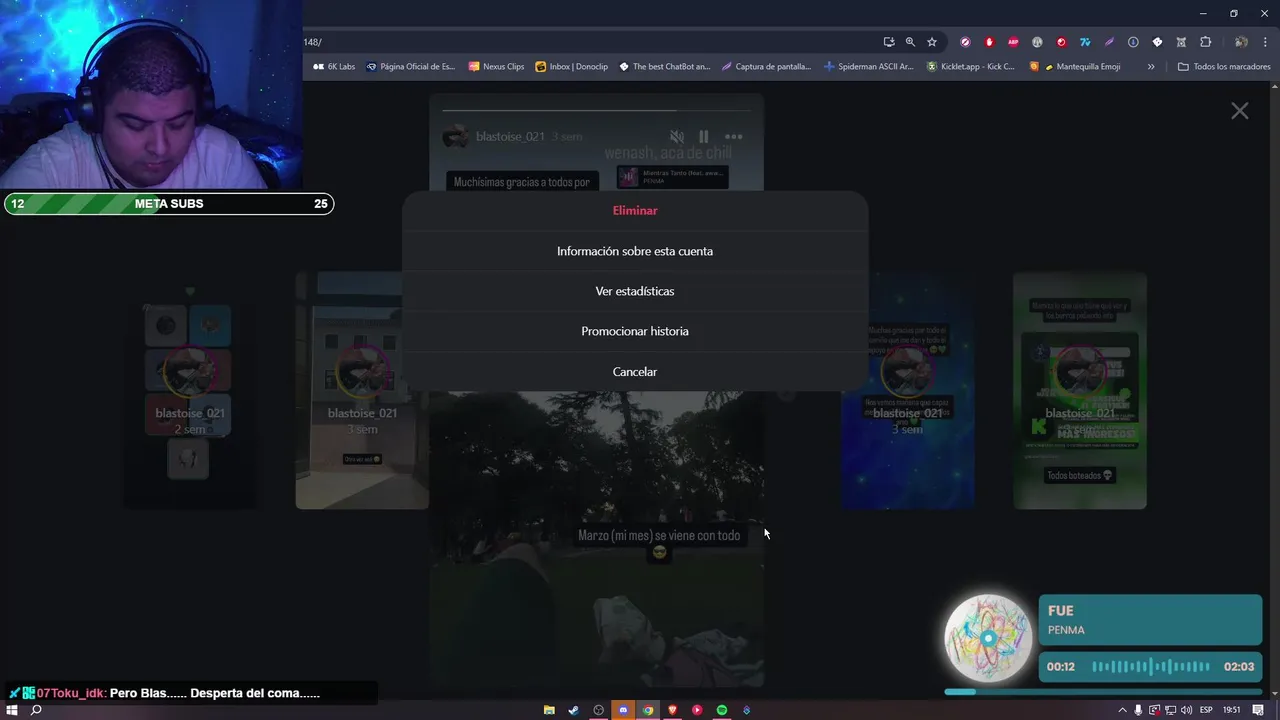
Task: Click the zoom magnifier in address bar
Action: pyautogui.click(x=910, y=42)
